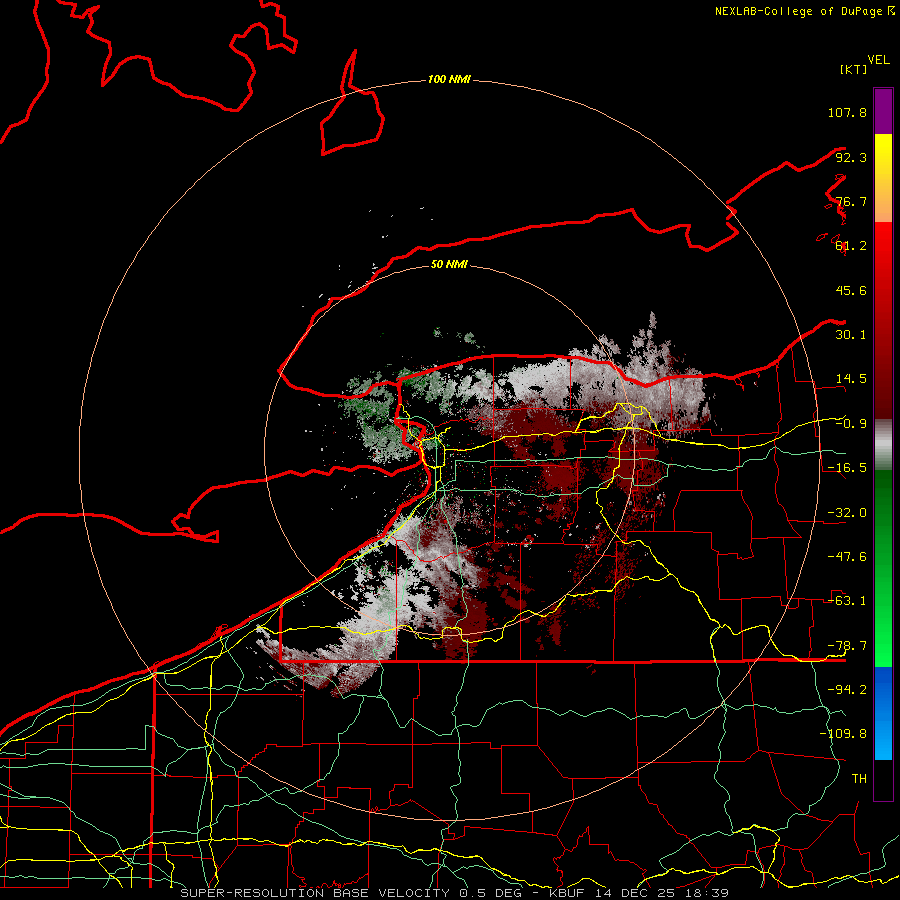Click the blue segment of the color bar
Screen dimensions: 900x900
(x=883, y=713)
